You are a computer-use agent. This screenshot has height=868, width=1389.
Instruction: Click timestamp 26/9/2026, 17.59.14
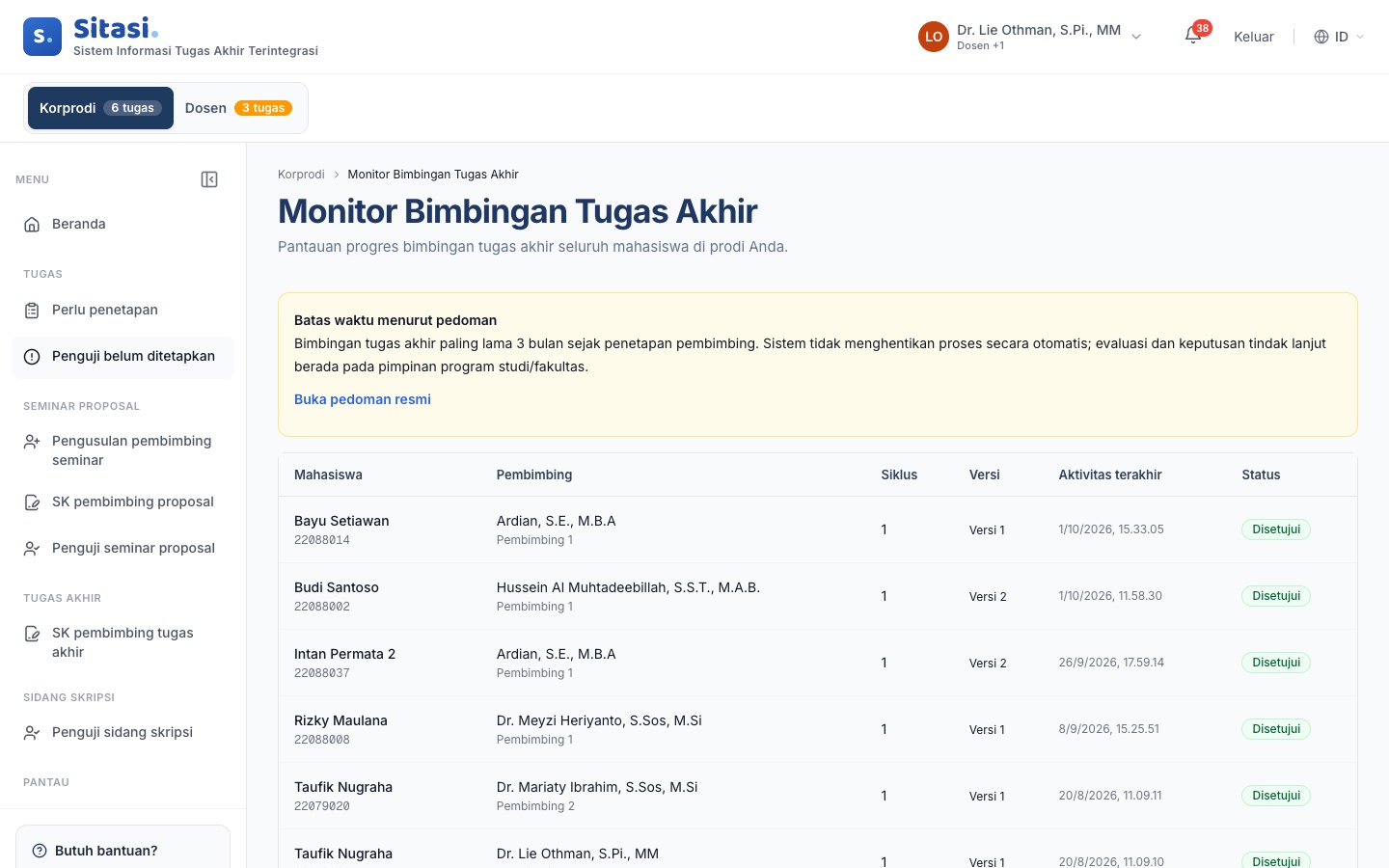[x=1111, y=663]
